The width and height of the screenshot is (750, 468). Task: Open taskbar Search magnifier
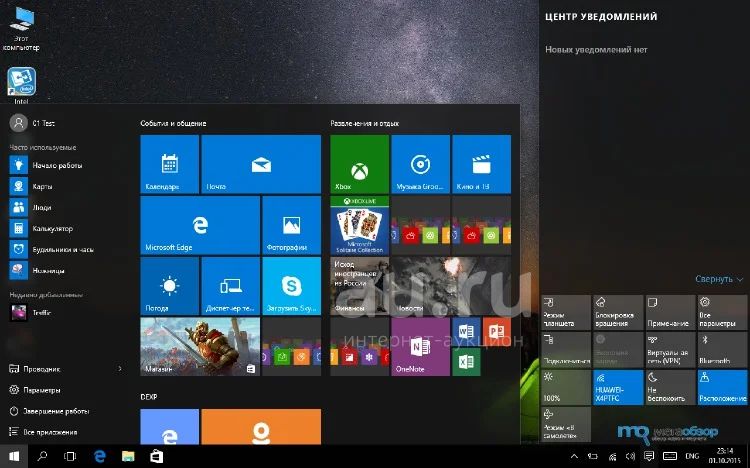[42, 456]
